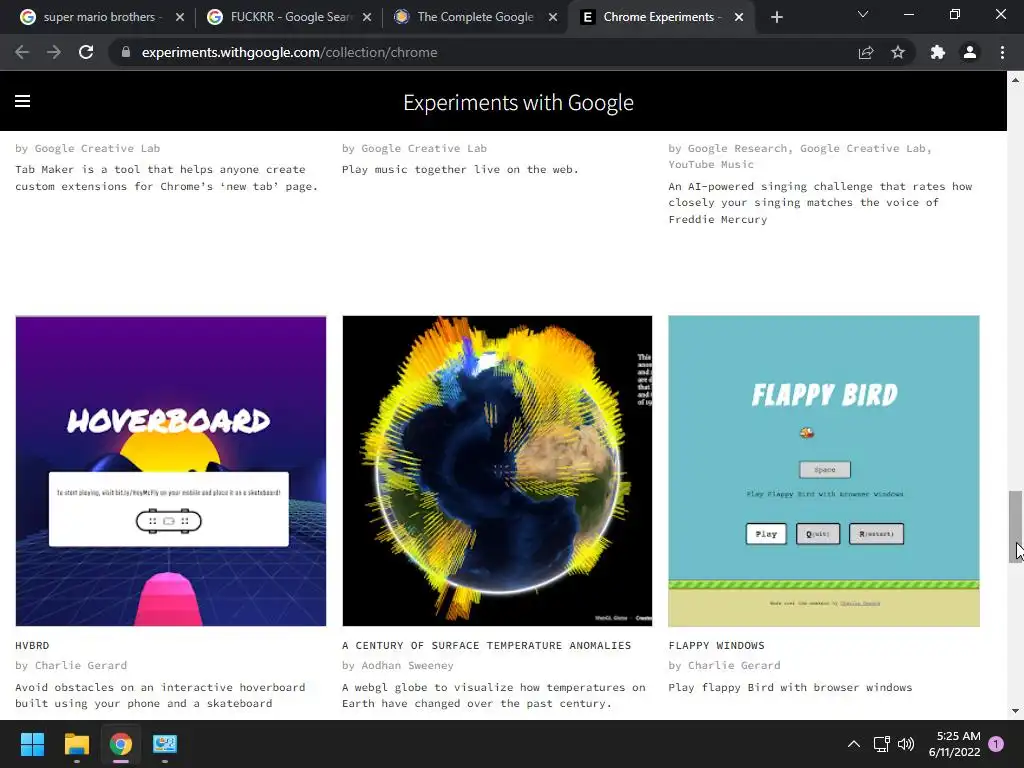1024x768 pixels.
Task: Bookmark this page with the star
Action: [898, 52]
